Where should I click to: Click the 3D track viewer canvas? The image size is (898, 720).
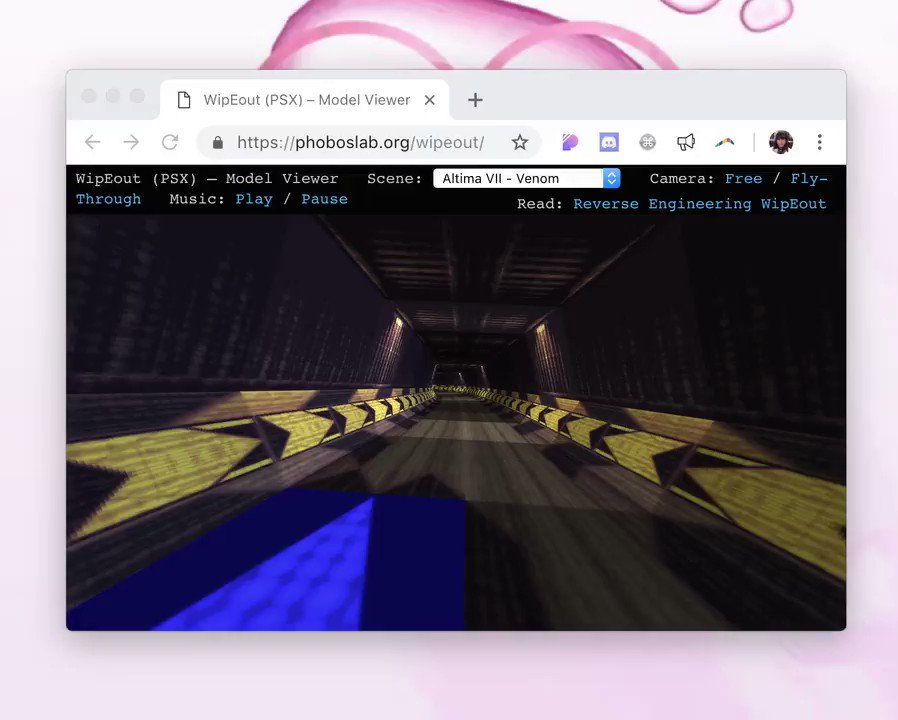pos(456,423)
